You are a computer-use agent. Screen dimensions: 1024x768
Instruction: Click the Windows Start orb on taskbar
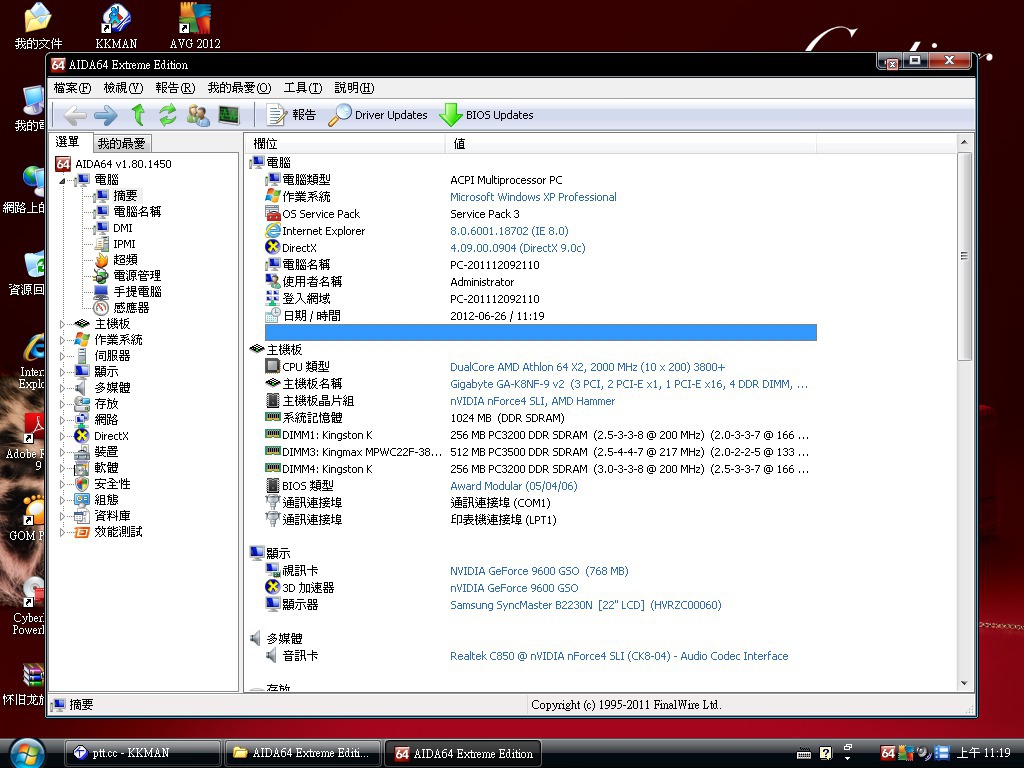point(27,752)
